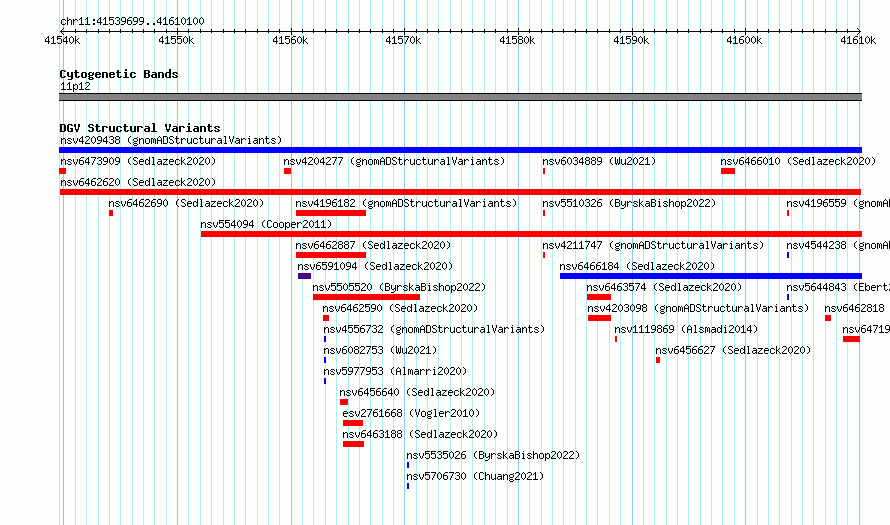The image size is (890, 525).
Task: Select the nsv6034889 Wu2021 label
Action: pyautogui.click(x=599, y=161)
